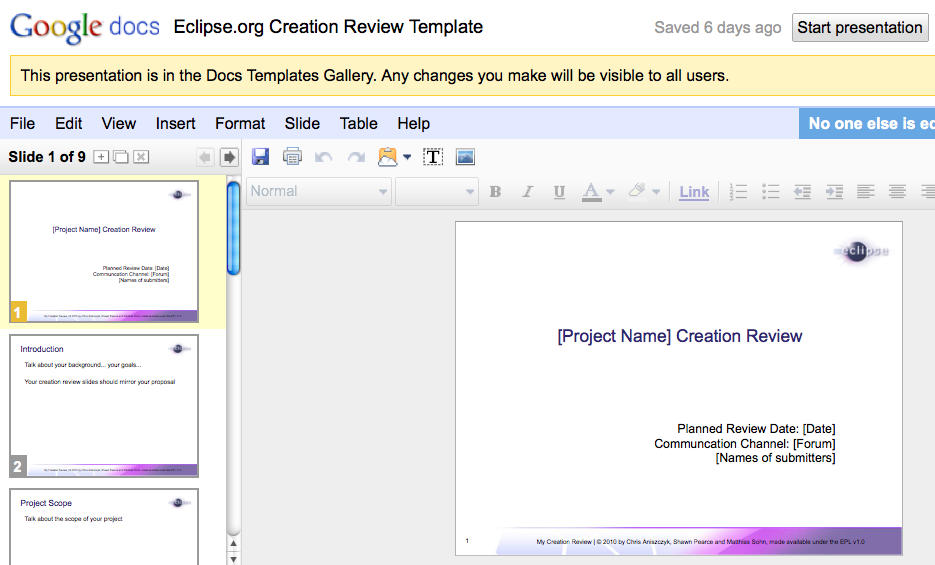Open the Table menu
The width and height of the screenshot is (935, 565).
(358, 123)
